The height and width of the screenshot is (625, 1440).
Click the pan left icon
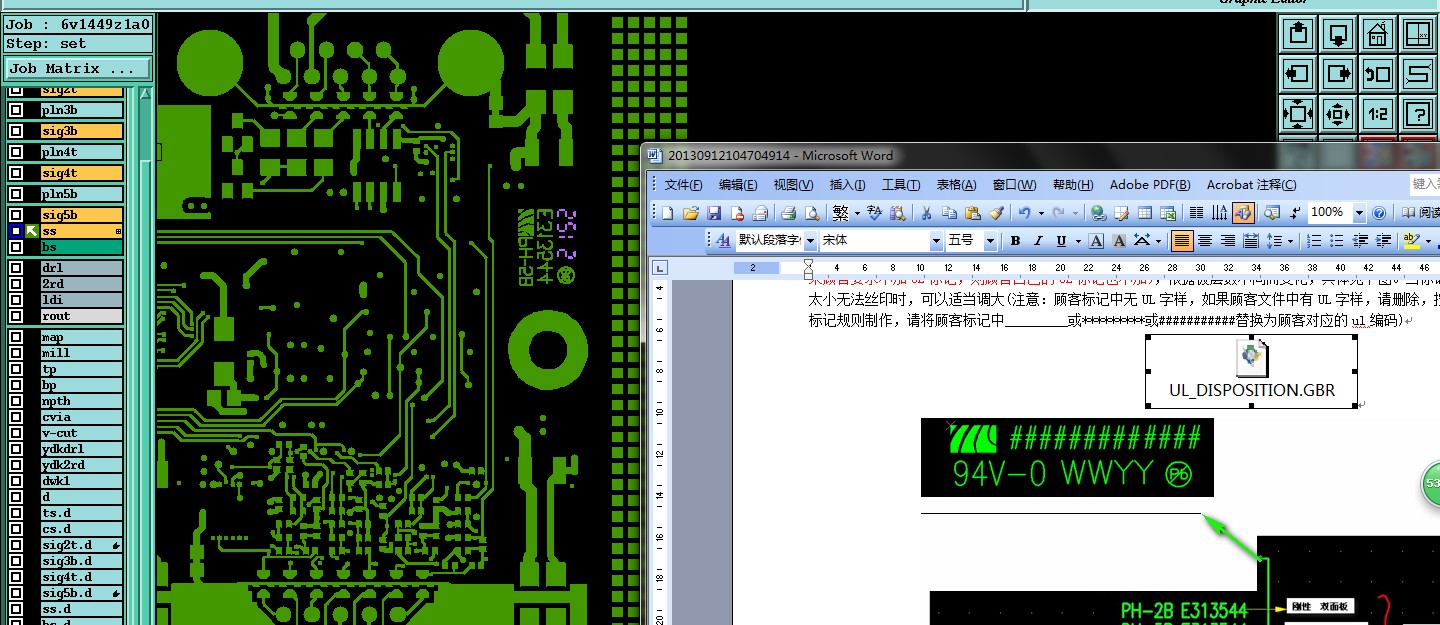(x=1297, y=74)
